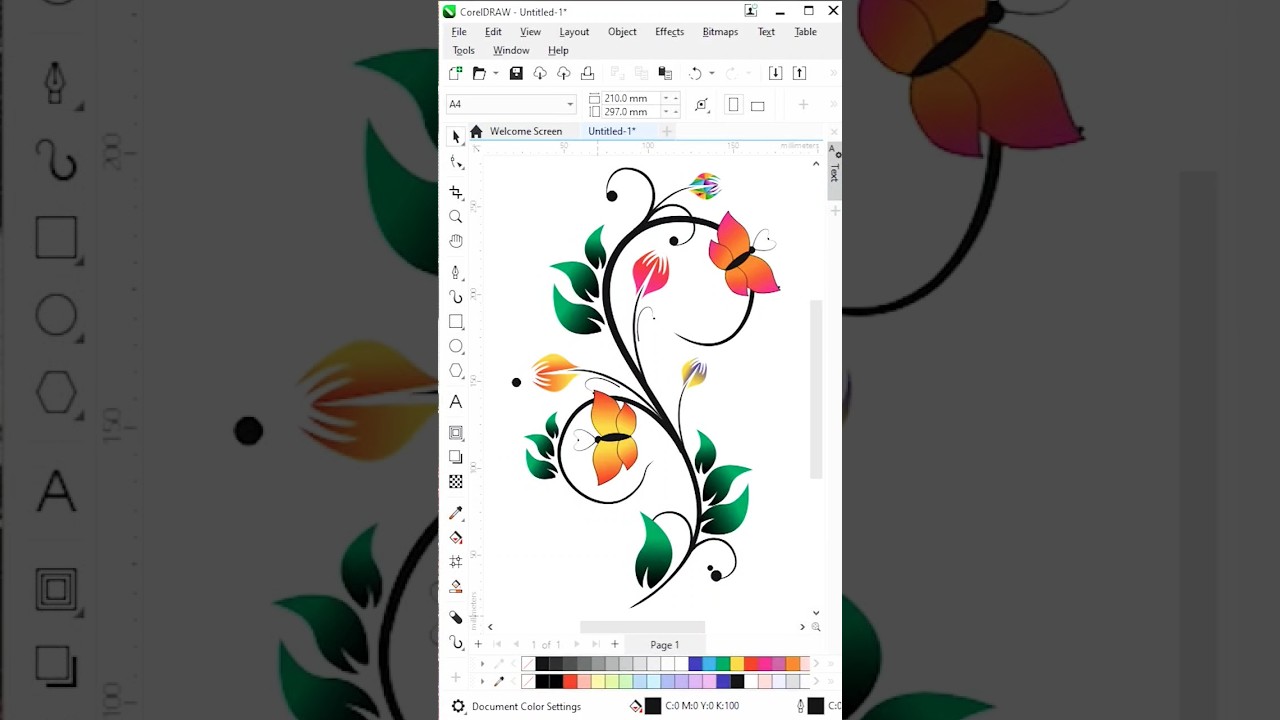
Task: Expand standard toolbar overflow chevrons
Action: point(834,73)
